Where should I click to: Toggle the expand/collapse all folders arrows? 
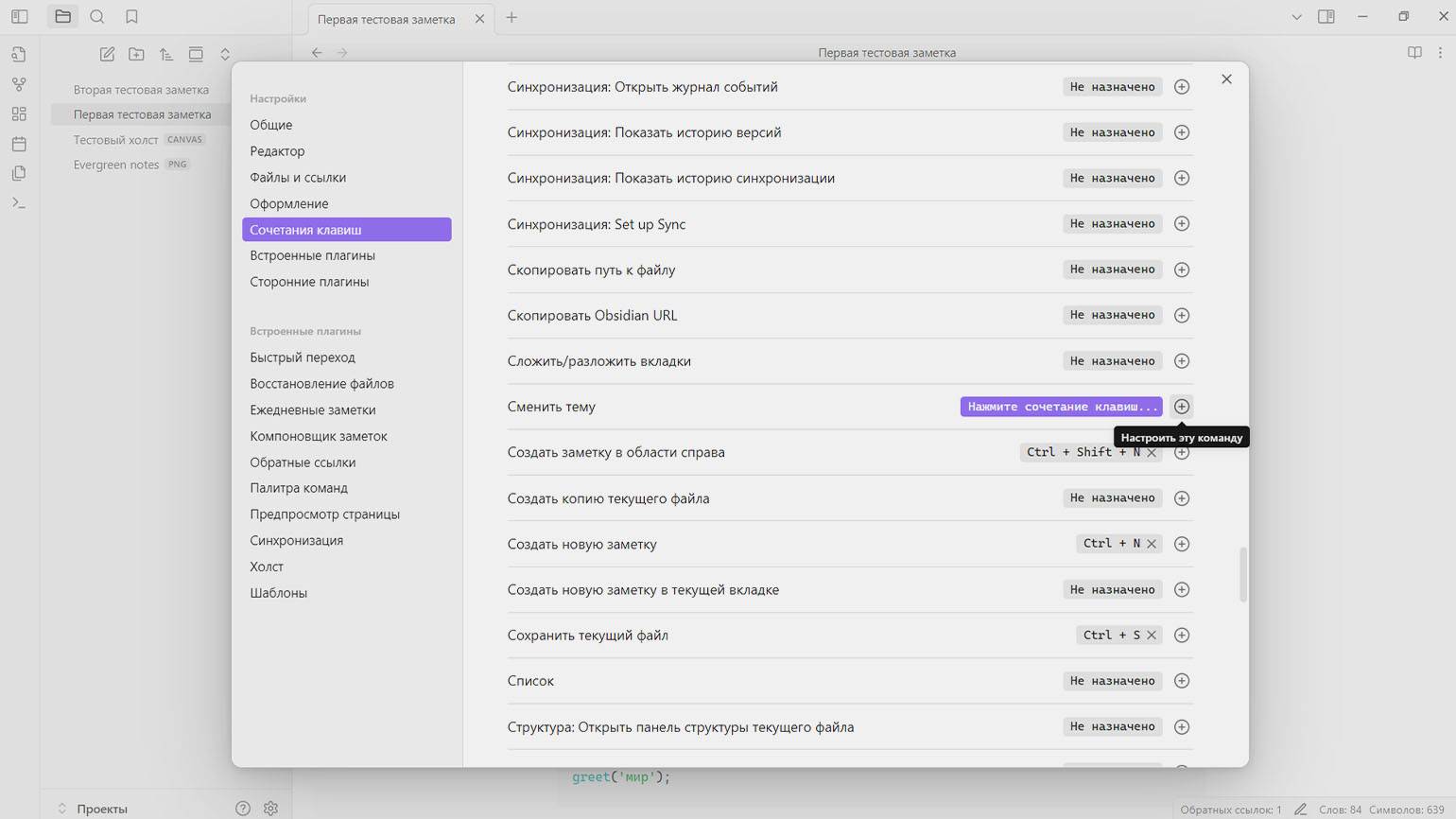(225, 54)
